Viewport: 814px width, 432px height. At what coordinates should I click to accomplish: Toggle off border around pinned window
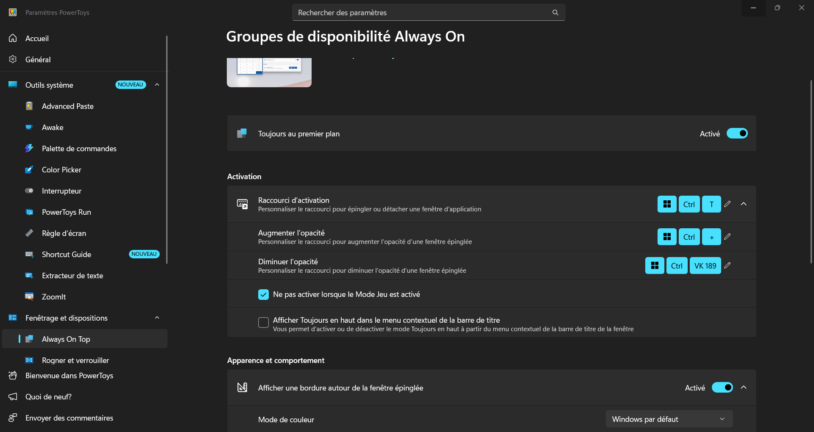[x=722, y=387]
